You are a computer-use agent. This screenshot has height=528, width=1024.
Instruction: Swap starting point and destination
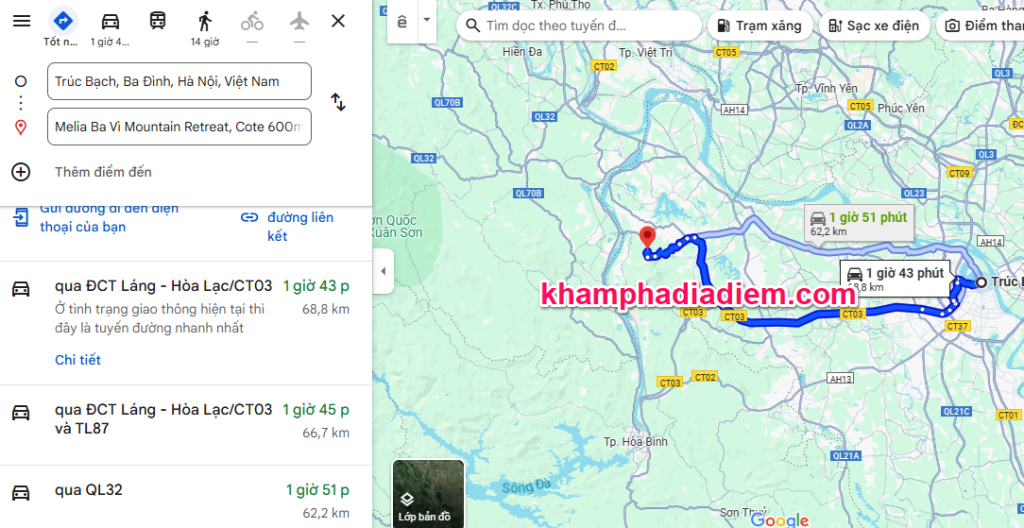coord(338,102)
